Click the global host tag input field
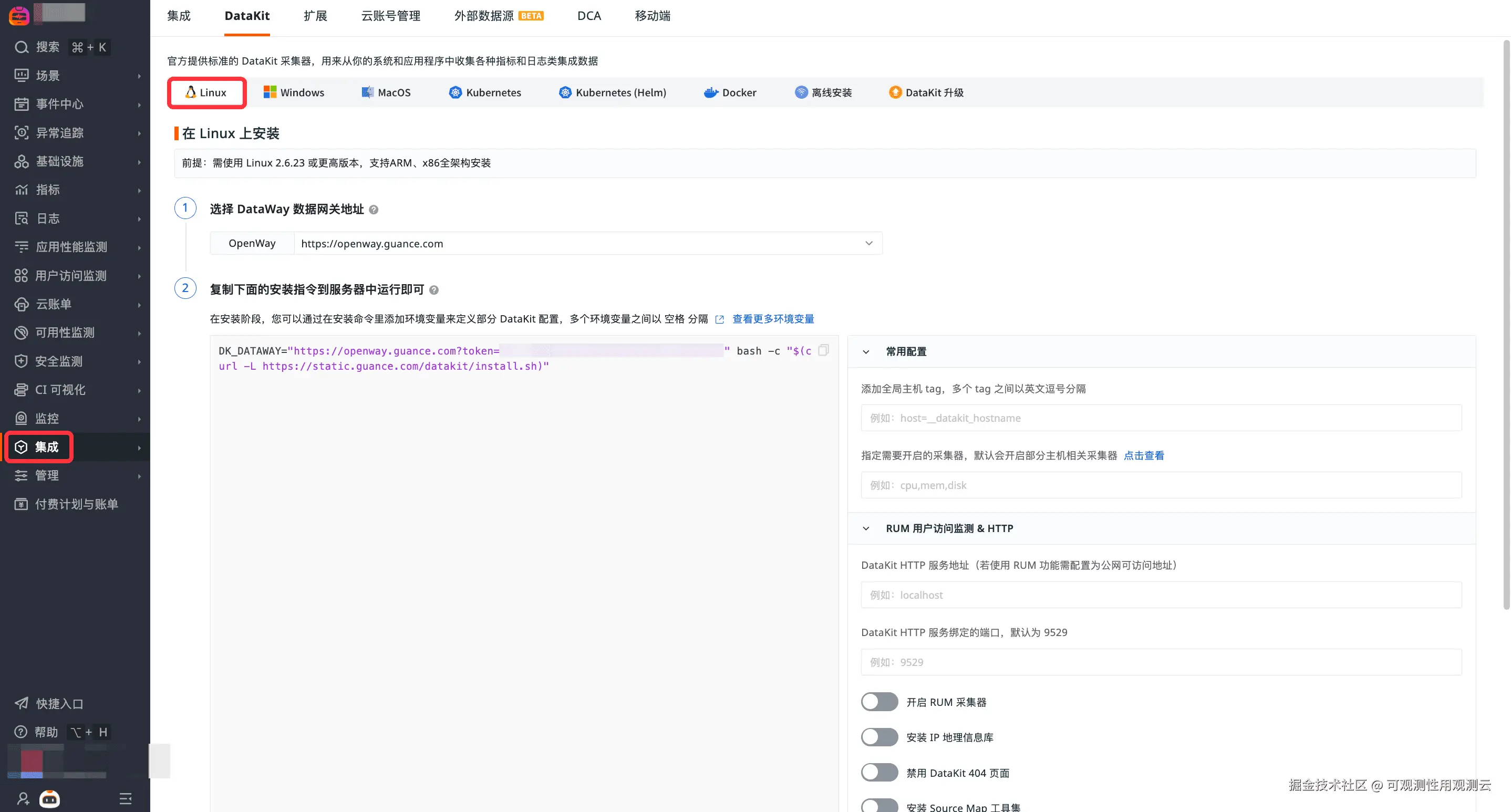This screenshot has height=812, width=1511. click(x=1161, y=418)
